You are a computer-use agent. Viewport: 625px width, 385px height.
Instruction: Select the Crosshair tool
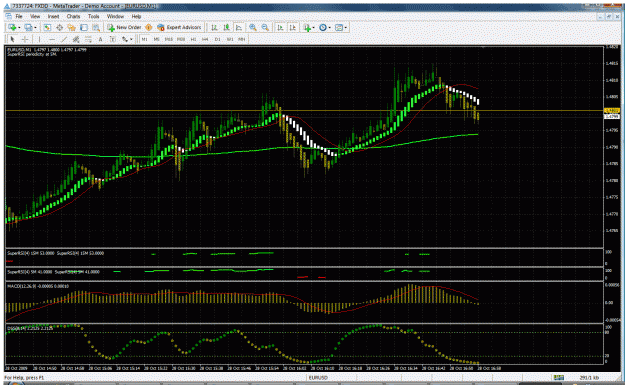tap(25, 39)
